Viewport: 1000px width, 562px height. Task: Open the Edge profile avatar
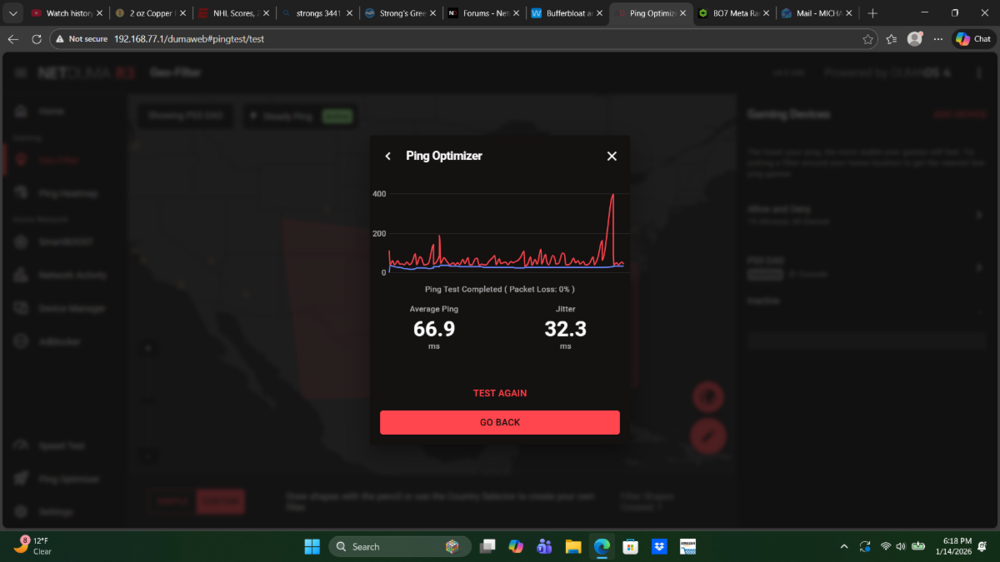[914, 39]
